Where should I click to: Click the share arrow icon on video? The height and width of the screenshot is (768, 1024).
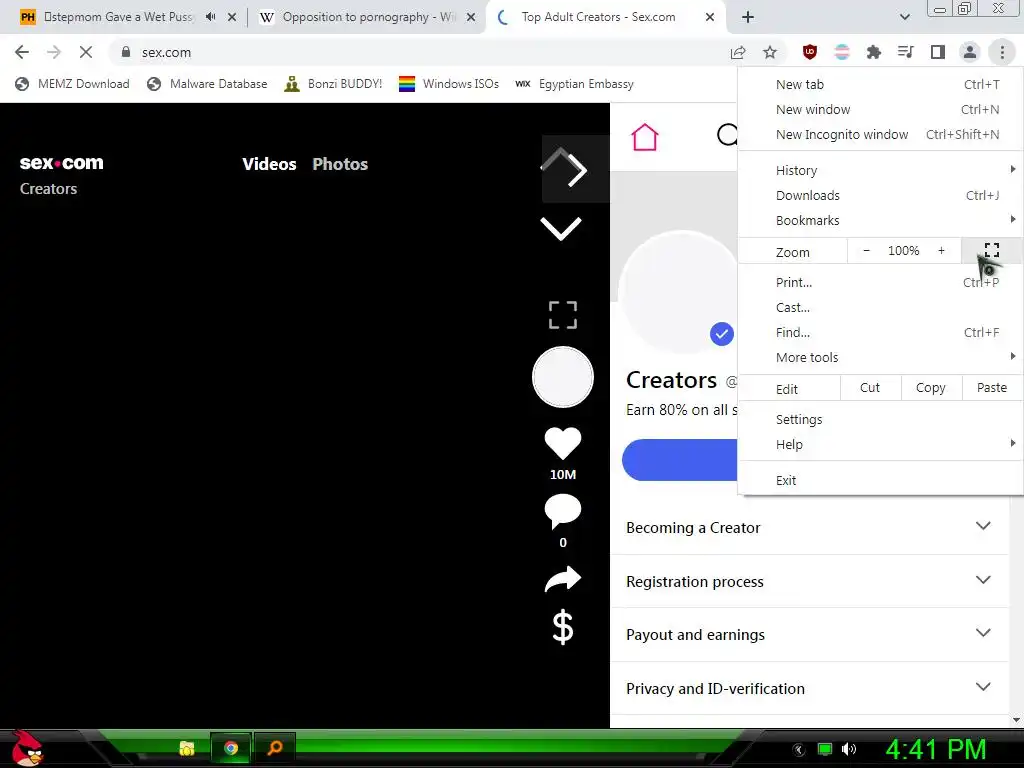[563, 579]
